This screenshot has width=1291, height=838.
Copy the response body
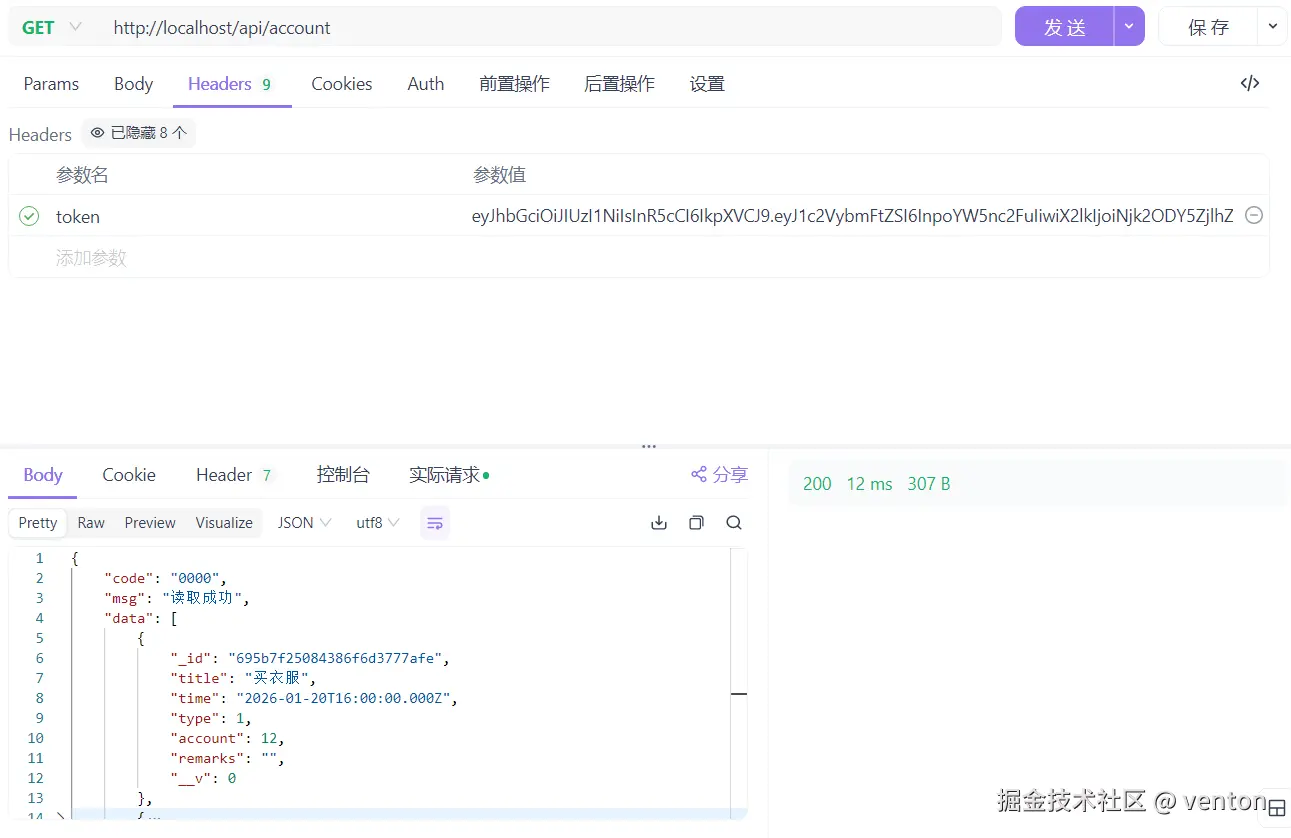(x=696, y=523)
